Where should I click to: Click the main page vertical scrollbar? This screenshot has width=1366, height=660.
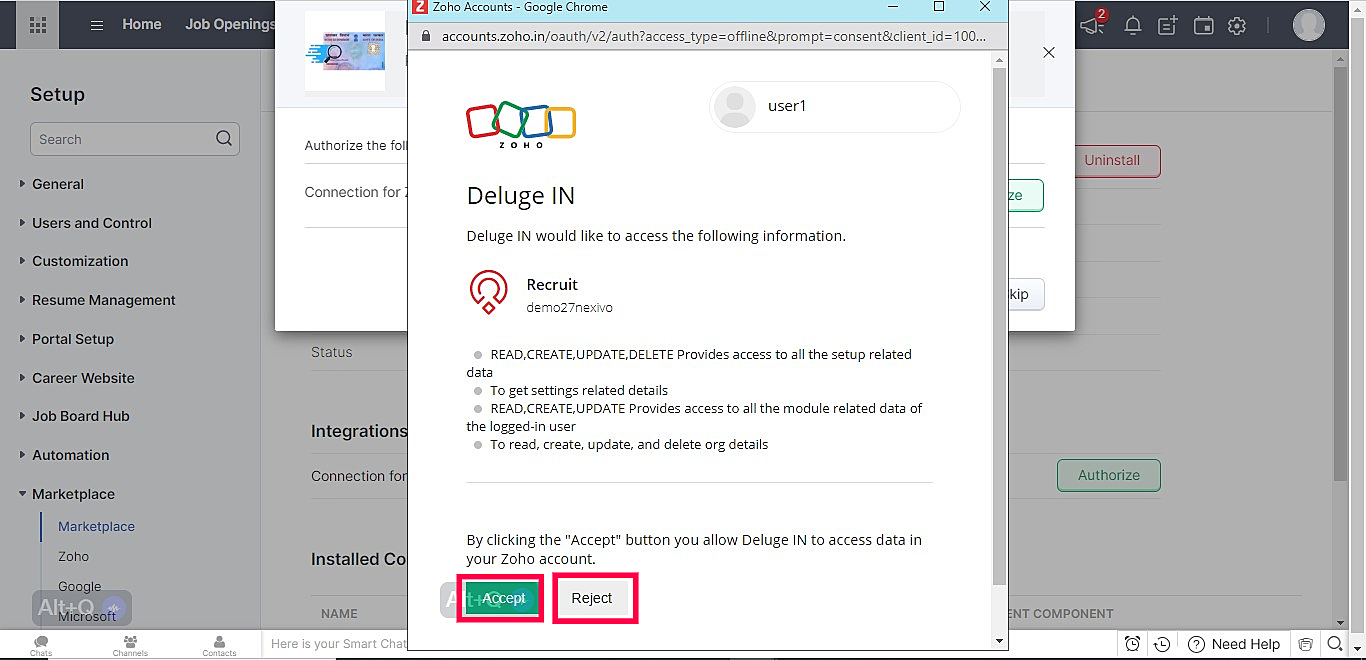click(x=1341, y=275)
